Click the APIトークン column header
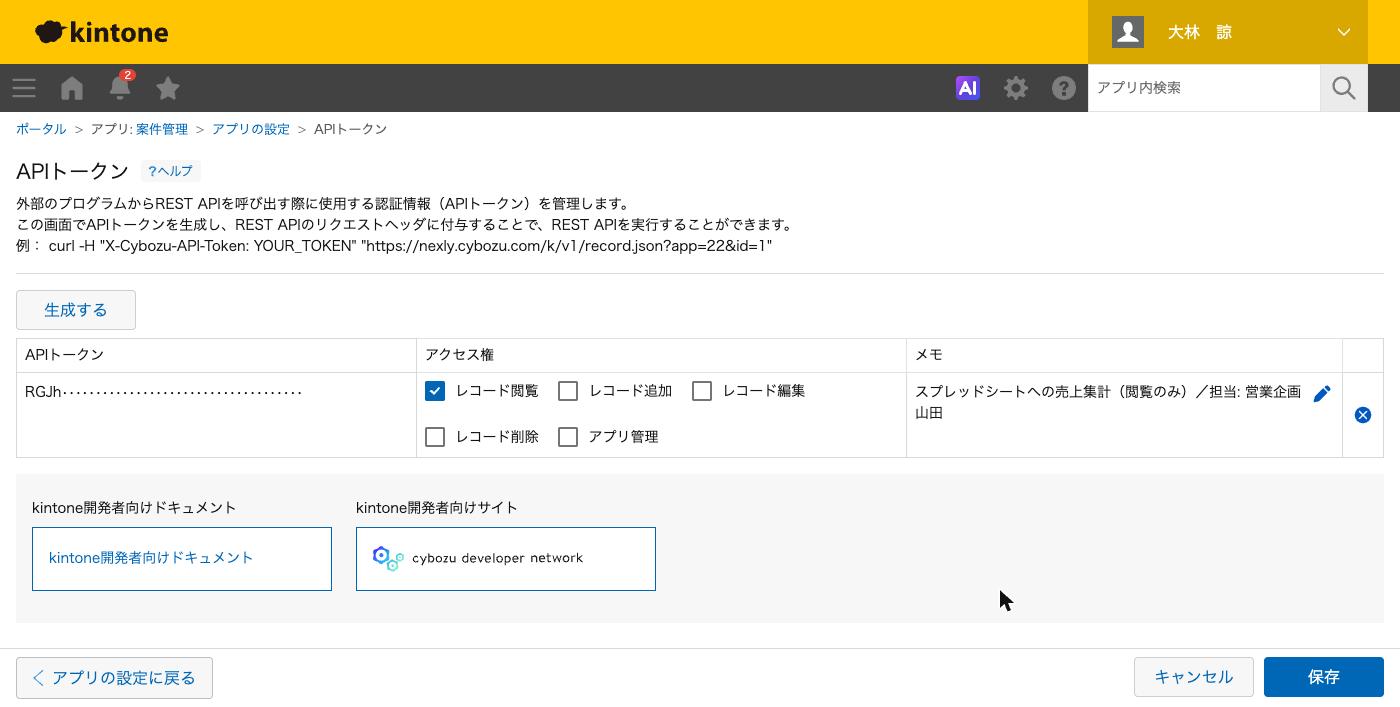The height and width of the screenshot is (707, 1400). (65, 355)
